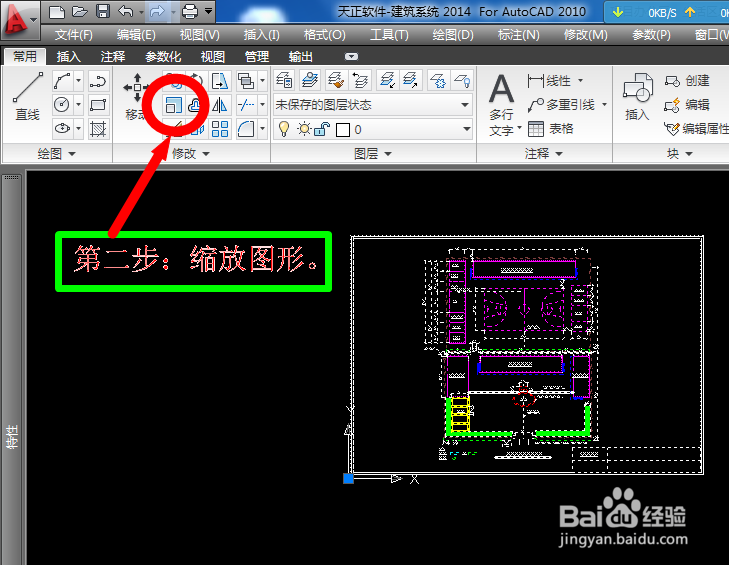The height and width of the screenshot is (565, 729).
Task: Select the Circle drawing tool
Action: 62,105
